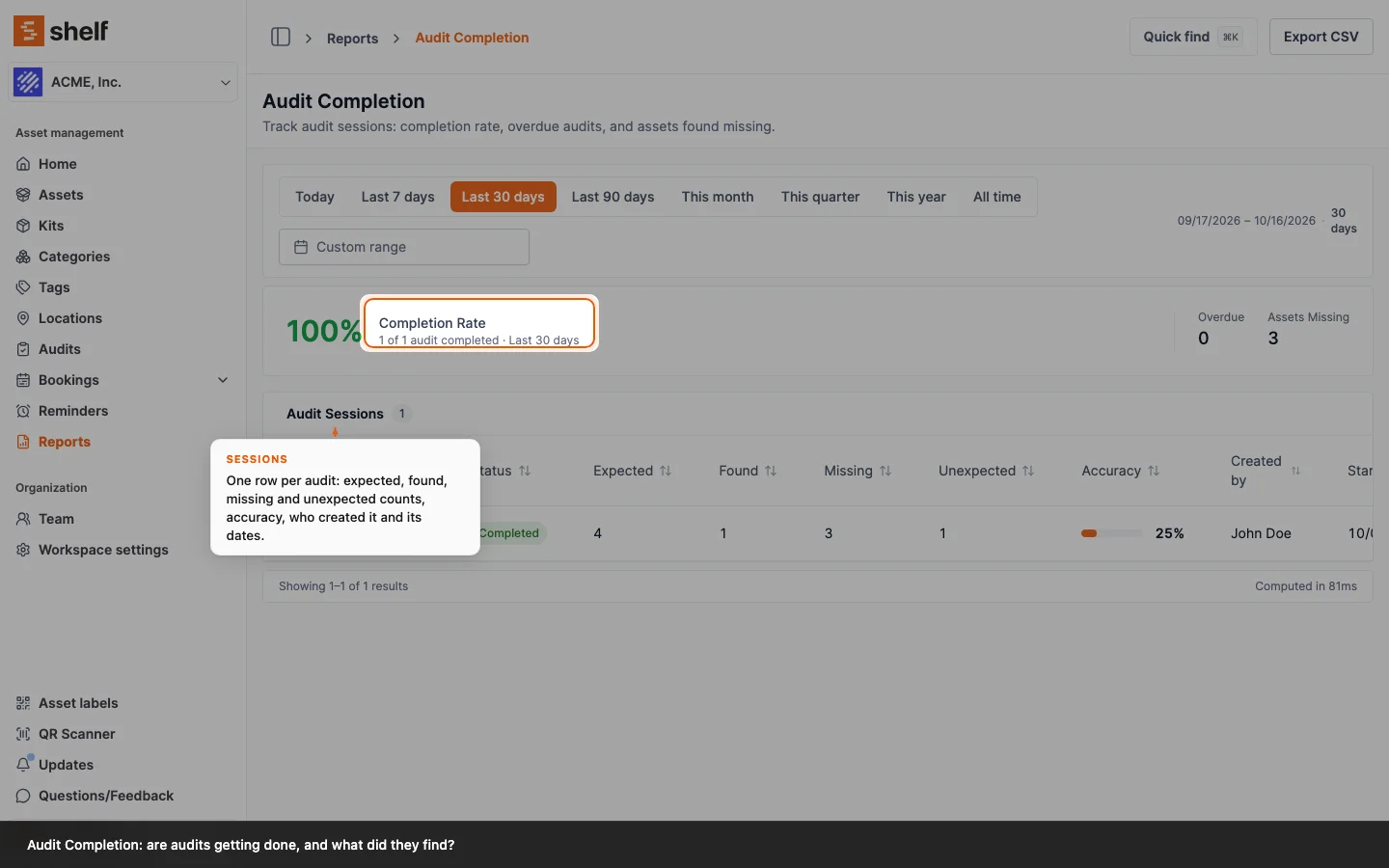
Task: Click the Export CSV button
Action: [1321, 37]
